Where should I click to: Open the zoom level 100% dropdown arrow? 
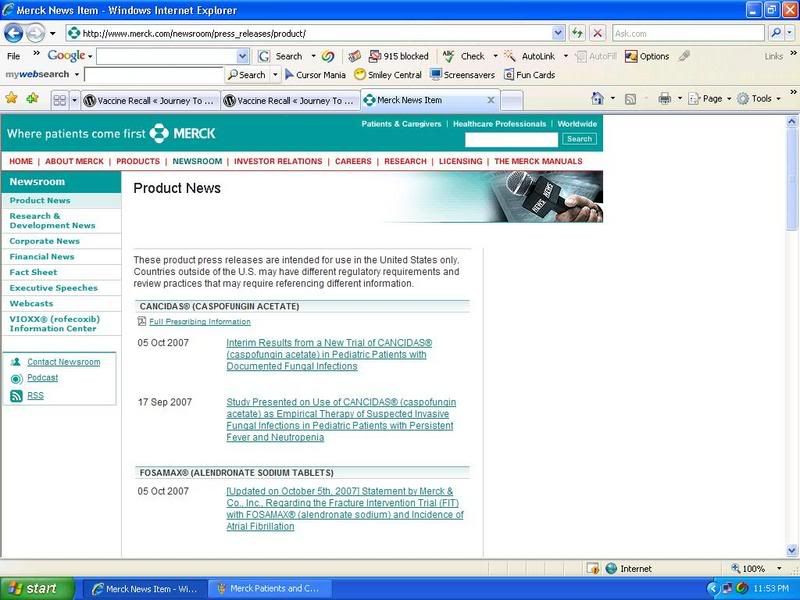779,568
